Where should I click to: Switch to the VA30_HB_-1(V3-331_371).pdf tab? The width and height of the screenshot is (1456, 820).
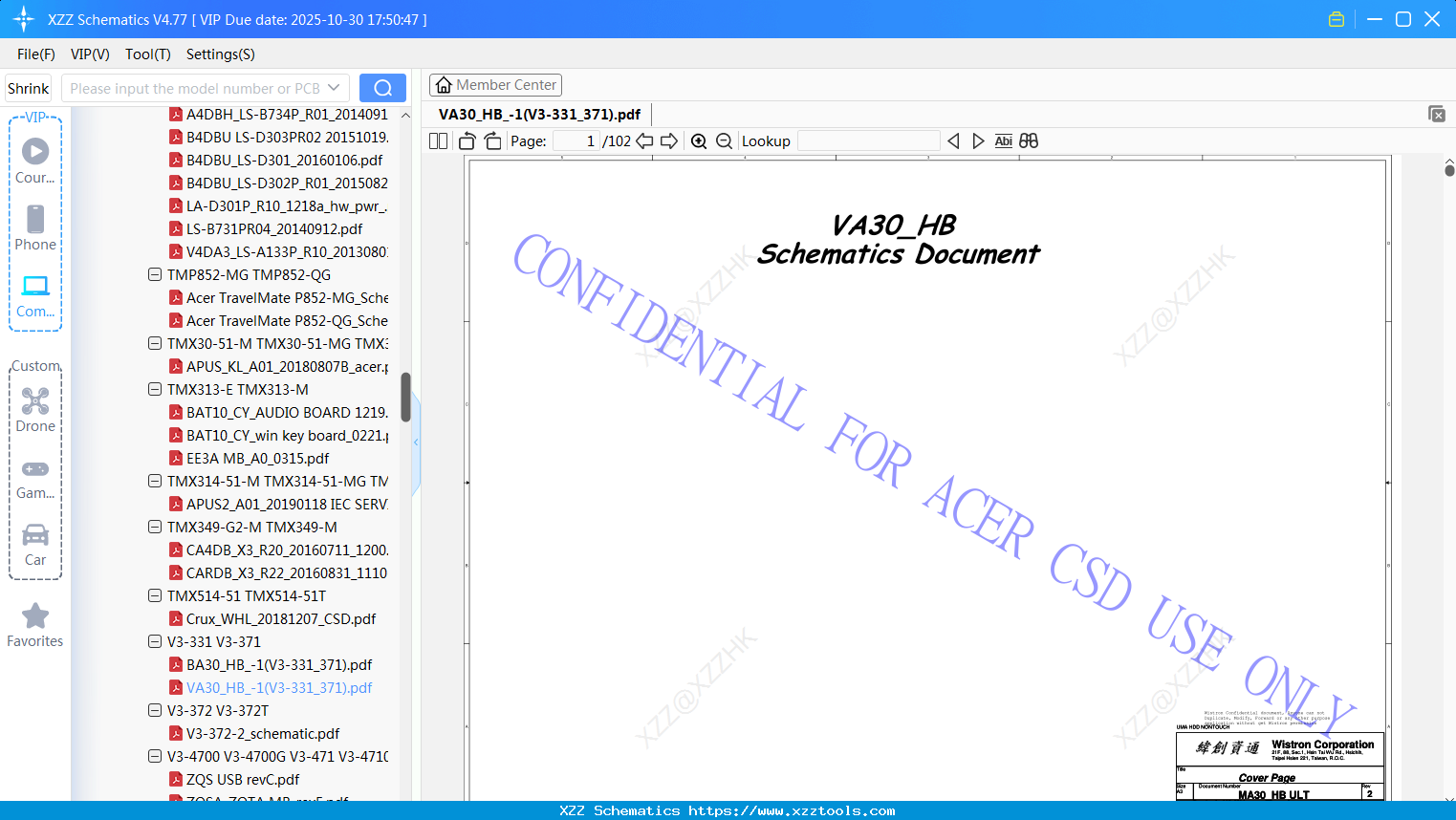(x=540, y=114)
